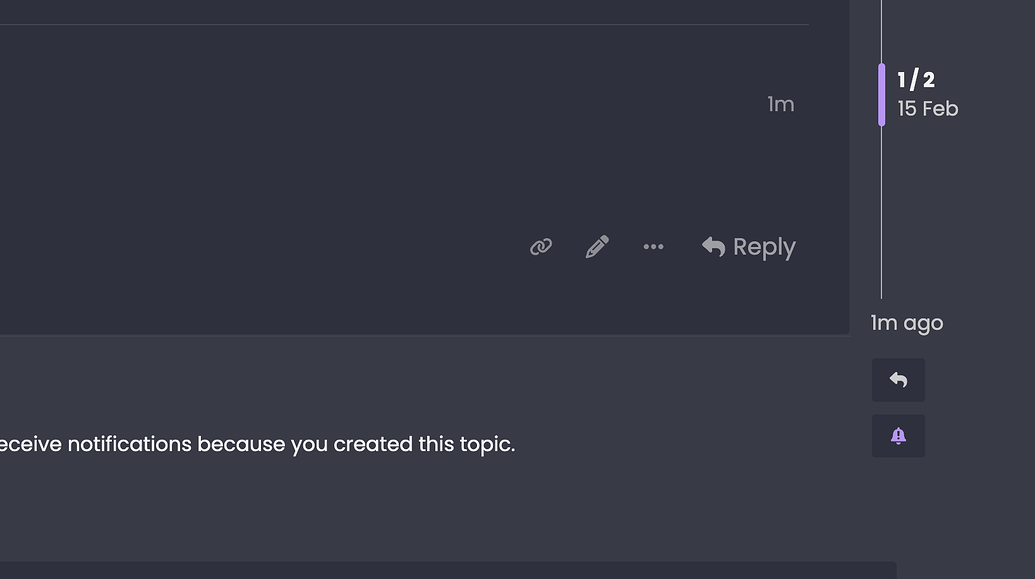Open the post's "1m" timestamp link

pyautogui.click(x=780, y=104)
